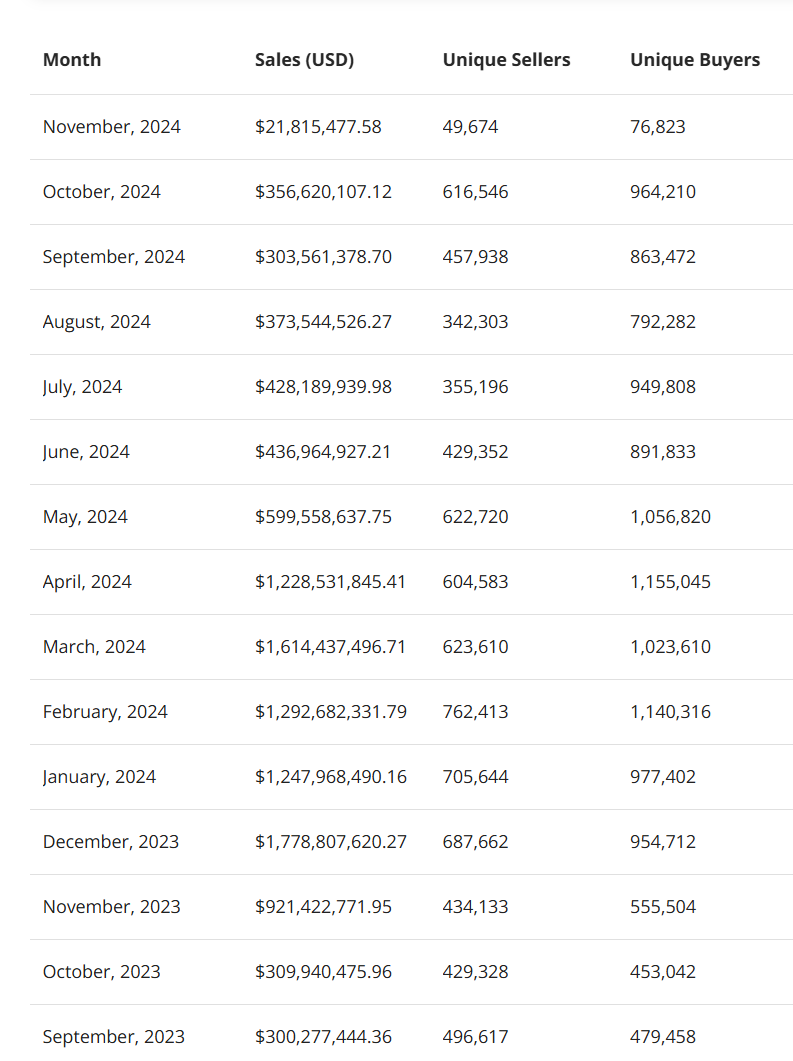Select December, 2023 sales $1,778,807,620.27

point(331,841)
